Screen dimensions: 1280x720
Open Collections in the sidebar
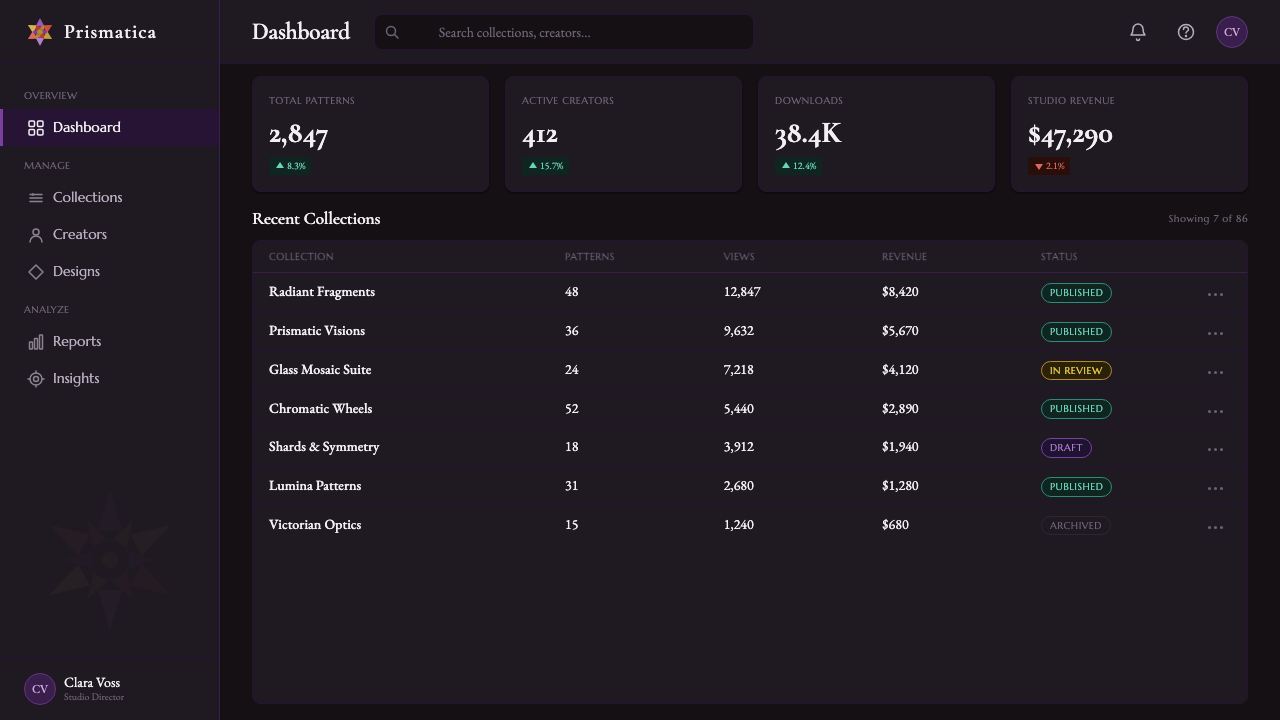pos(110,198)
